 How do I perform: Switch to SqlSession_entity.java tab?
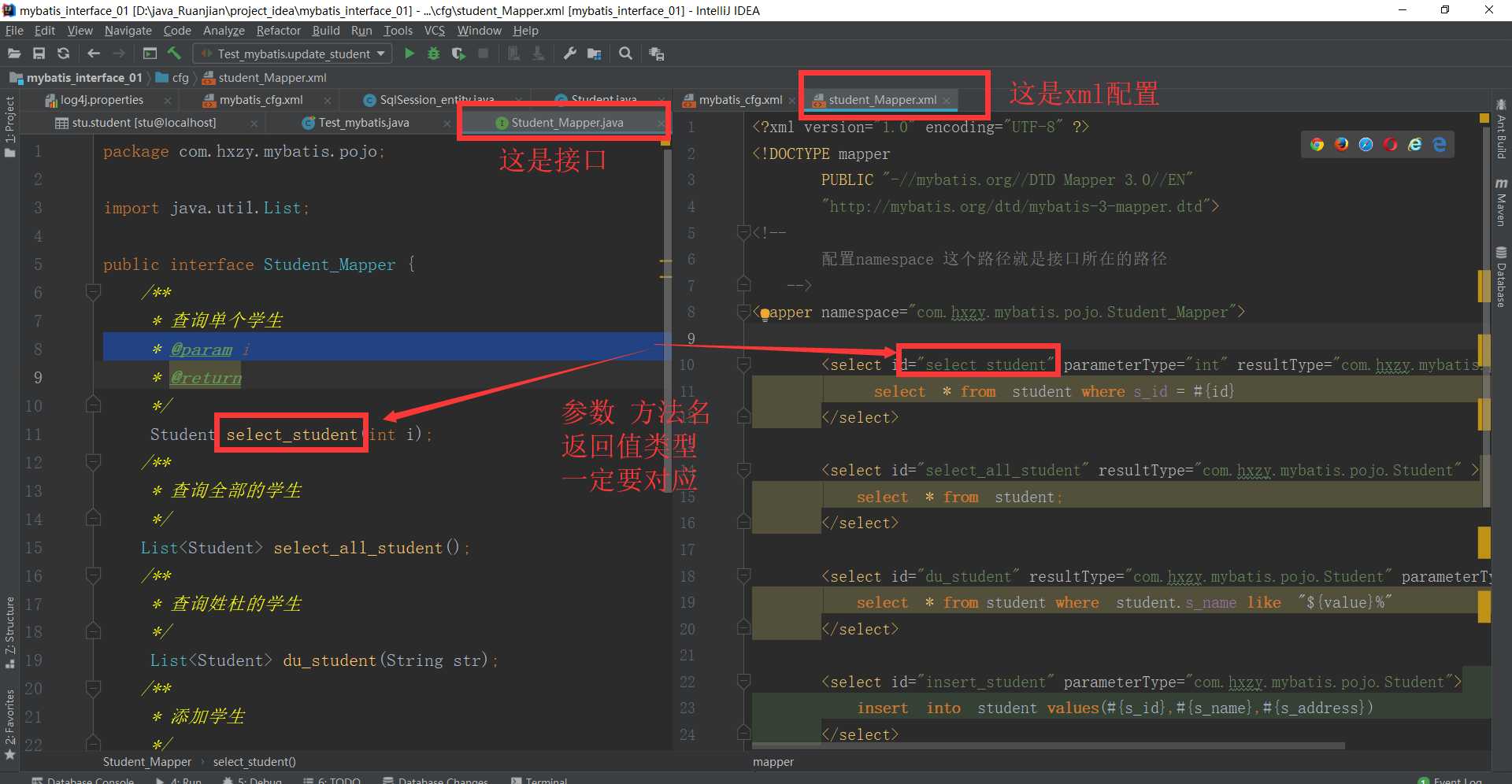pos(436,100)
